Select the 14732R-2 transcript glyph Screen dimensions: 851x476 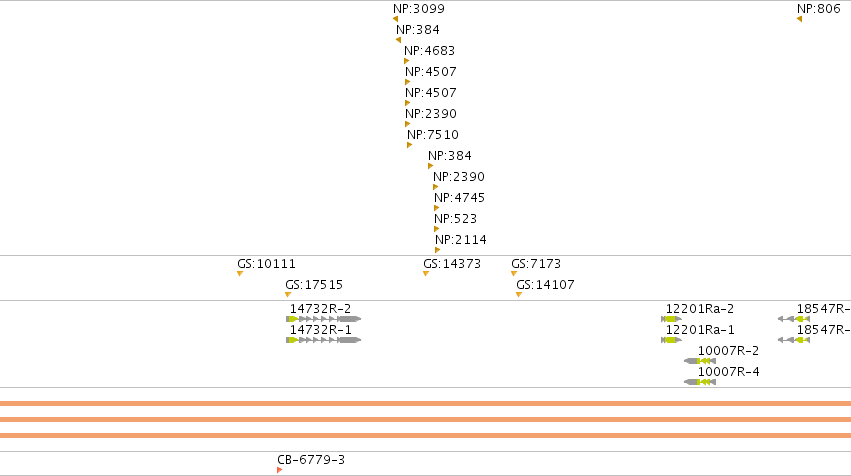323,319
